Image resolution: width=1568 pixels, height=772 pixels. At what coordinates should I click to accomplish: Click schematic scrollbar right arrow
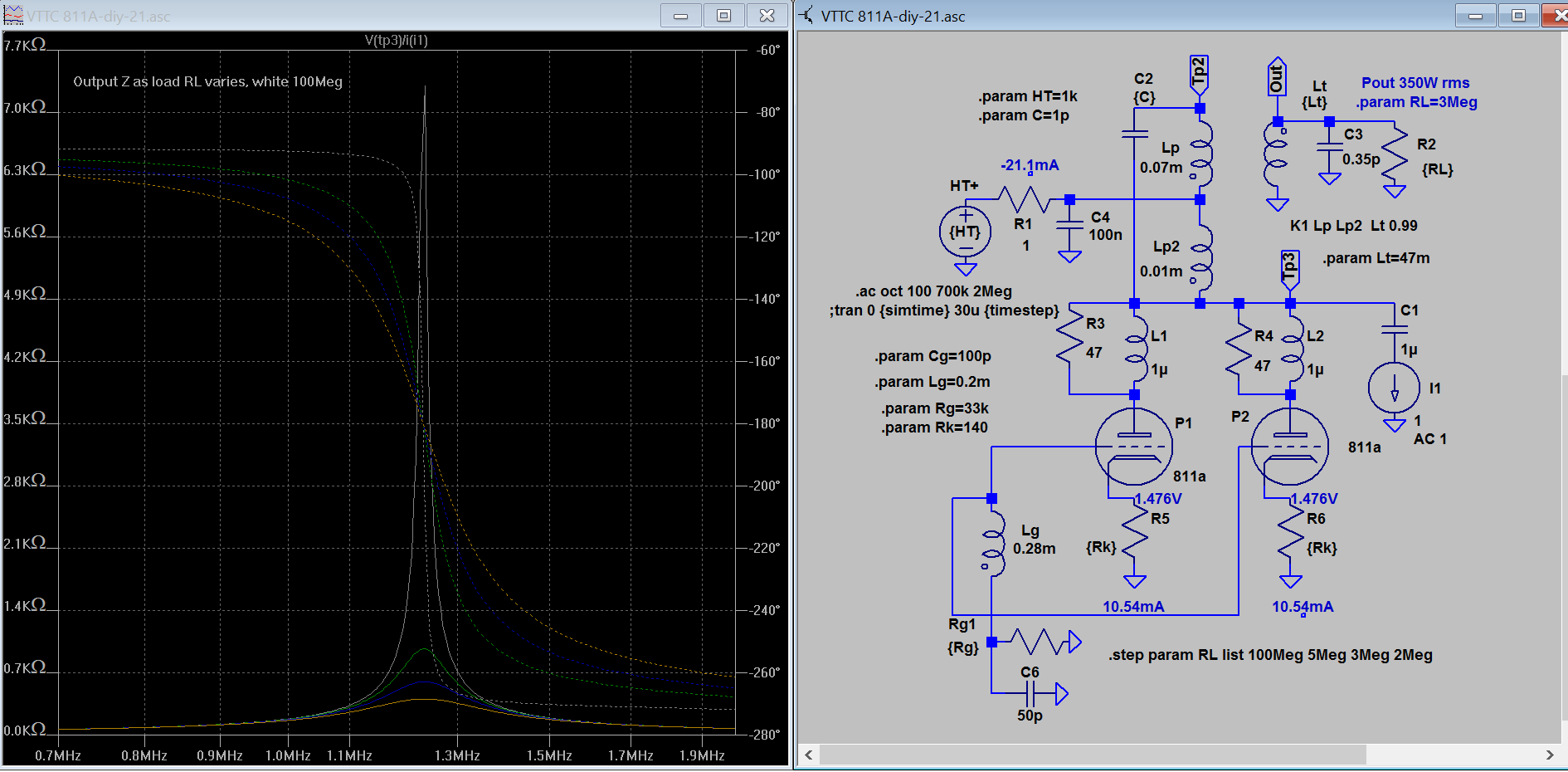click(x=1550, y=755)
